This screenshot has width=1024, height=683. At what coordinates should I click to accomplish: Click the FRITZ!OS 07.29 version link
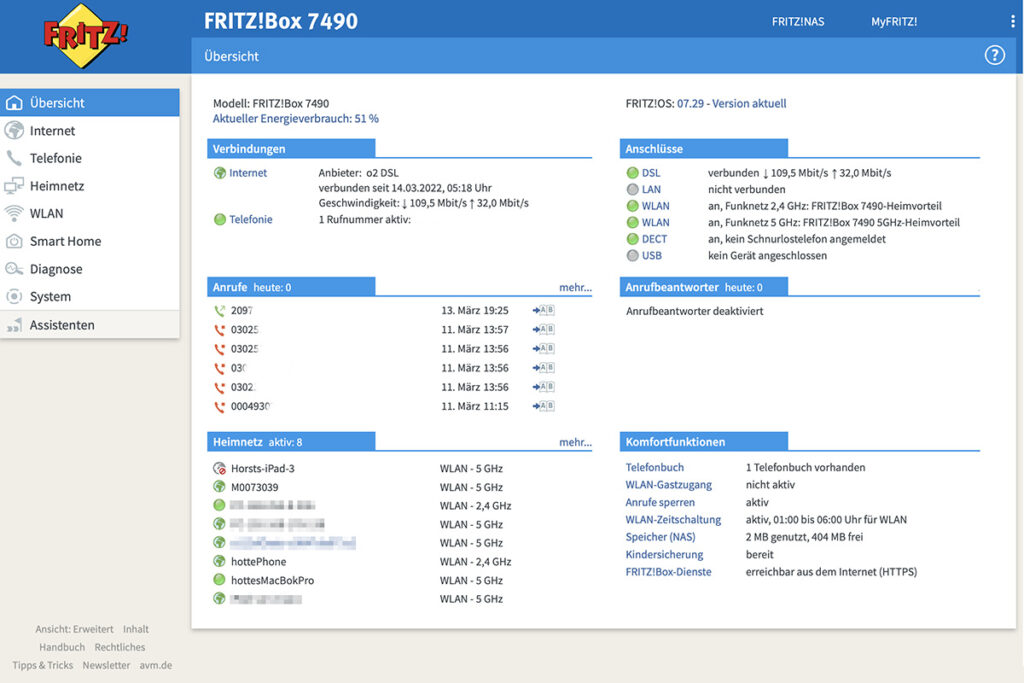tap(690, 103)
